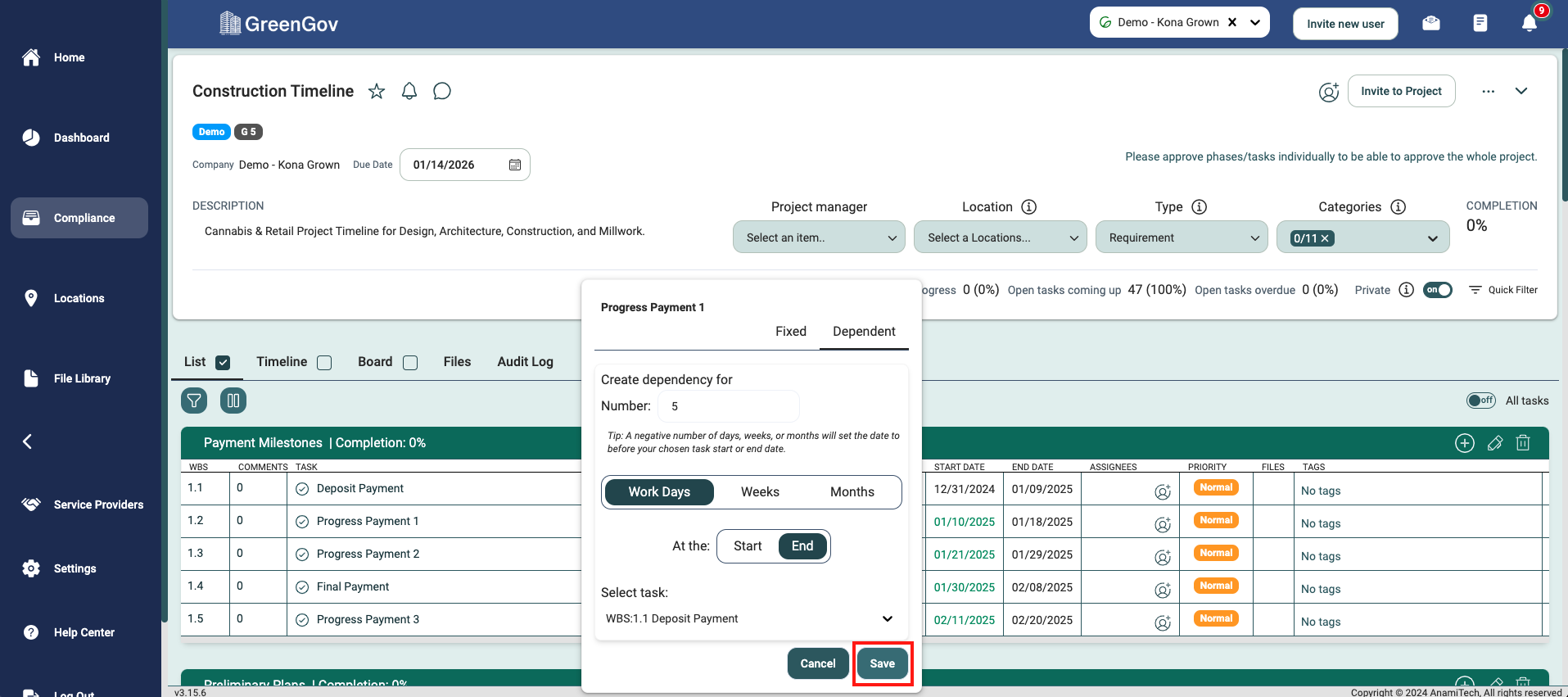1568x697 pixels.
Task: Open the project comments bubble icon
Action: 442,91
